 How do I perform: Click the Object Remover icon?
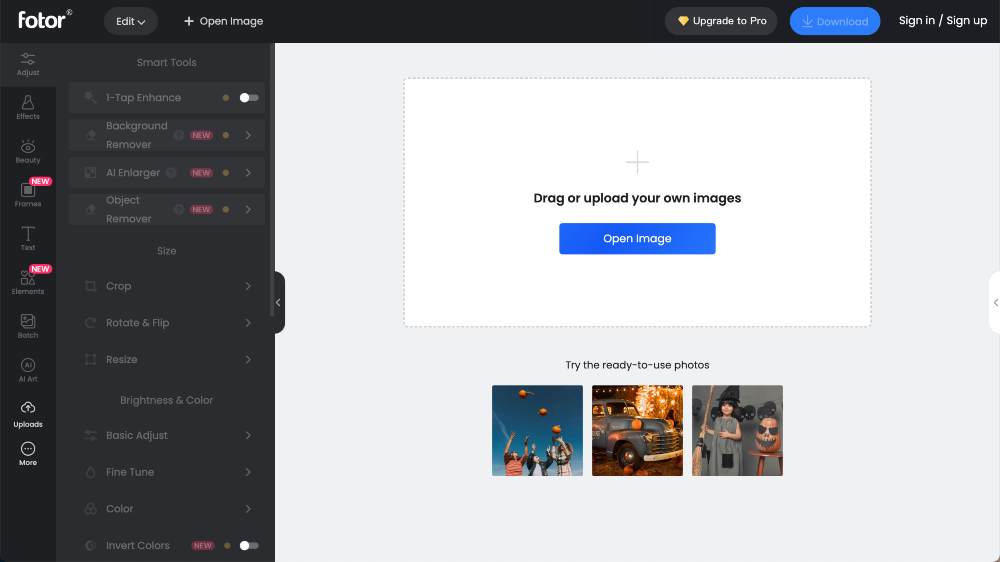[x=91, y=209]
